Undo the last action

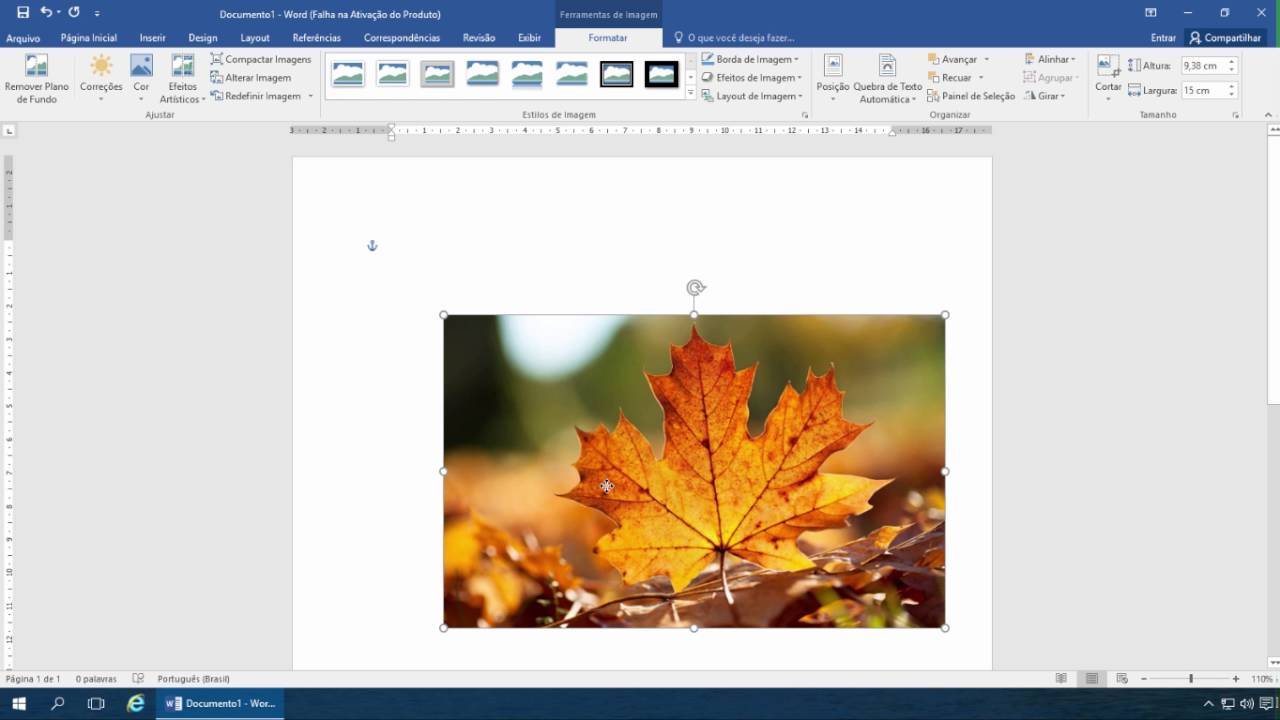click(x=46, y=13)
